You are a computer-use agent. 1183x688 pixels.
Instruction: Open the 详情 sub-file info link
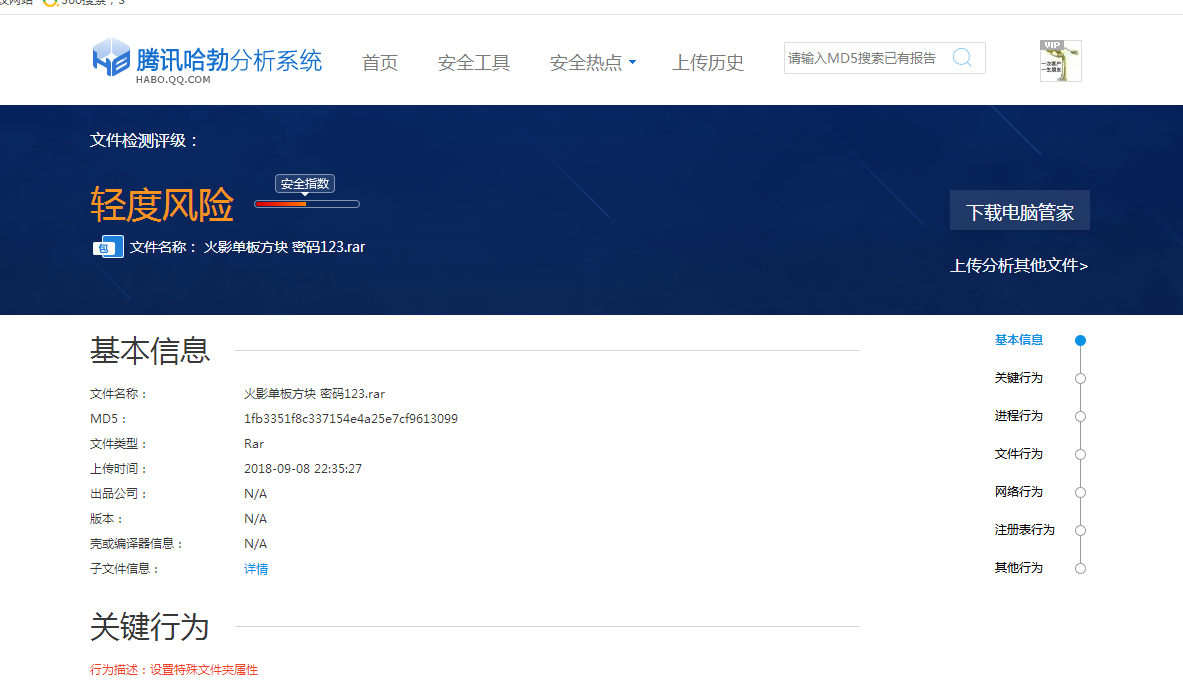256,569
